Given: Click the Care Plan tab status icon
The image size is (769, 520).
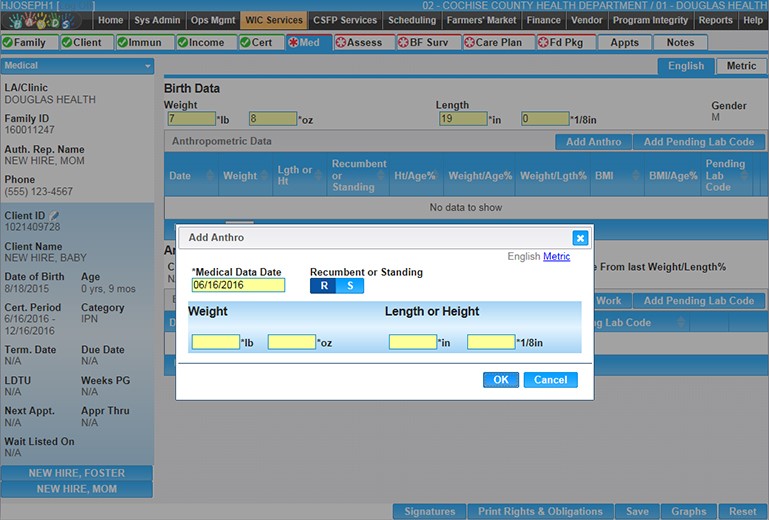Looking at the screenshot, I should click(x=469, y=43).
